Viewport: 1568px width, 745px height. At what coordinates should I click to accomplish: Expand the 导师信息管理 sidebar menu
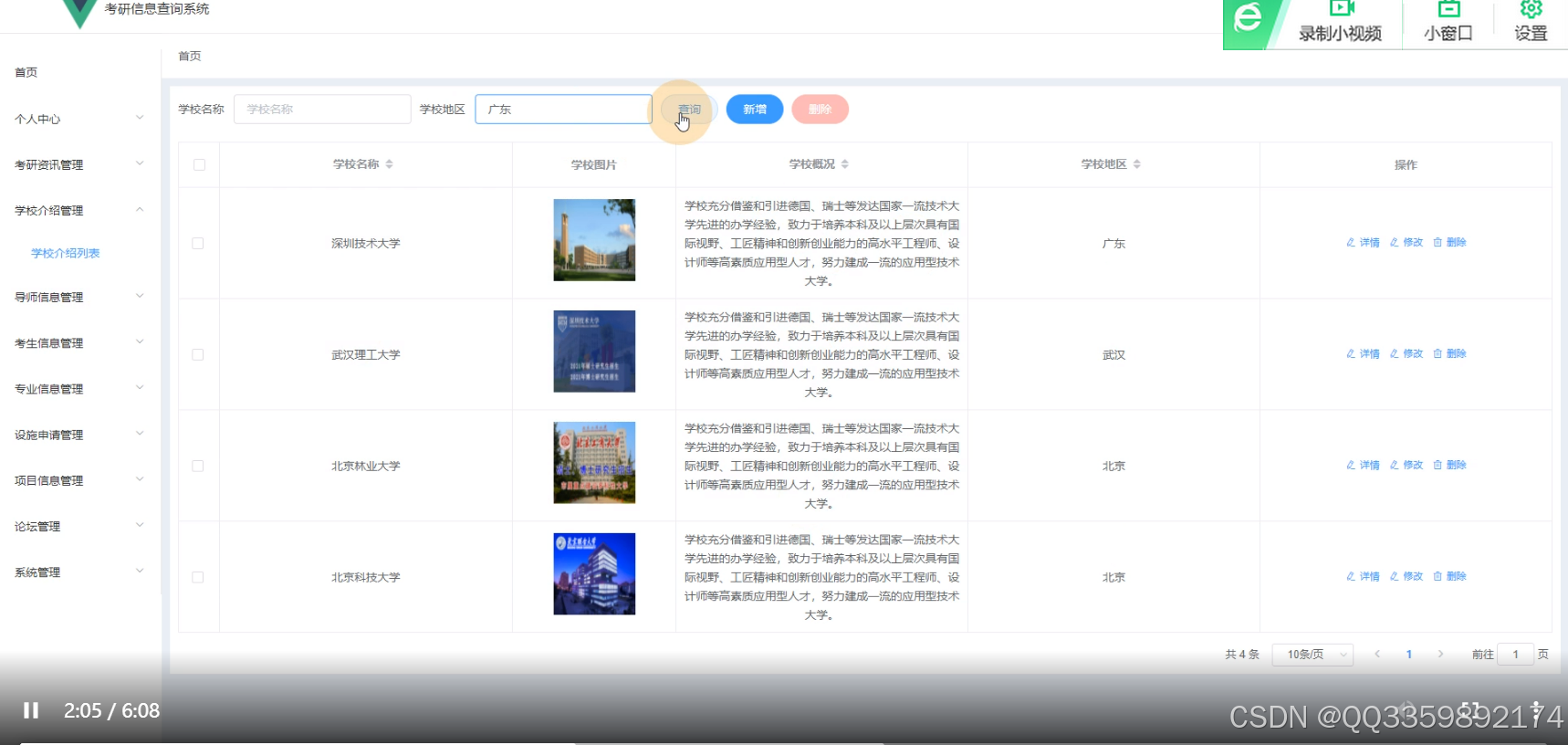click(x=79, y=297)
